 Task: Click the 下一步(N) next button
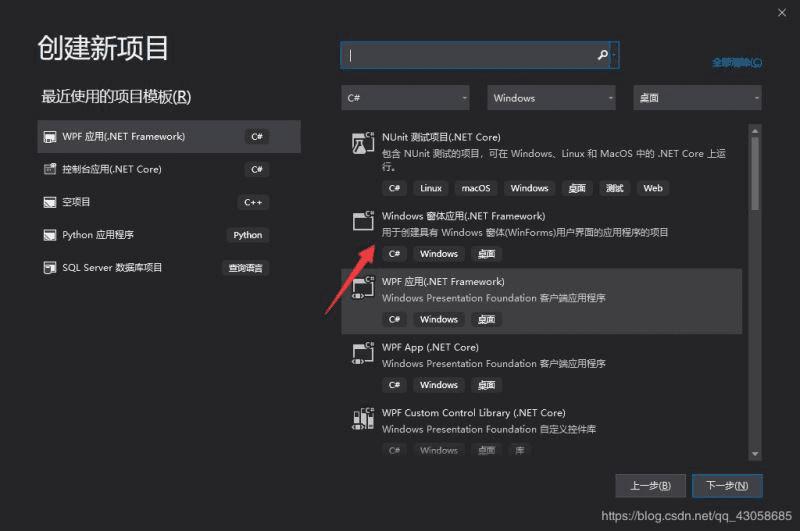coord(727,486)
